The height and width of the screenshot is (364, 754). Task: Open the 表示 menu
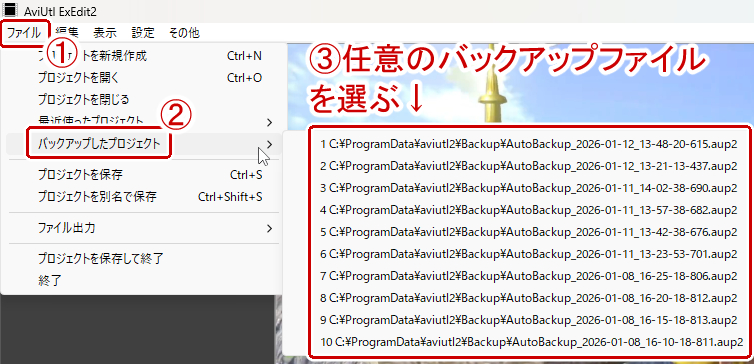pos(105,33)
